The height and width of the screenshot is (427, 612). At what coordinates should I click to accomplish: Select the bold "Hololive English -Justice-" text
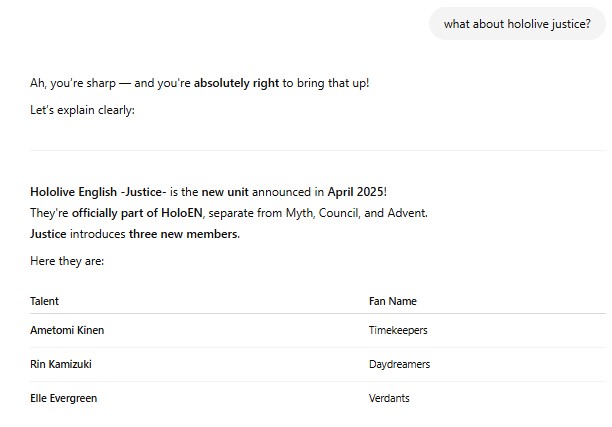[98, 192]
